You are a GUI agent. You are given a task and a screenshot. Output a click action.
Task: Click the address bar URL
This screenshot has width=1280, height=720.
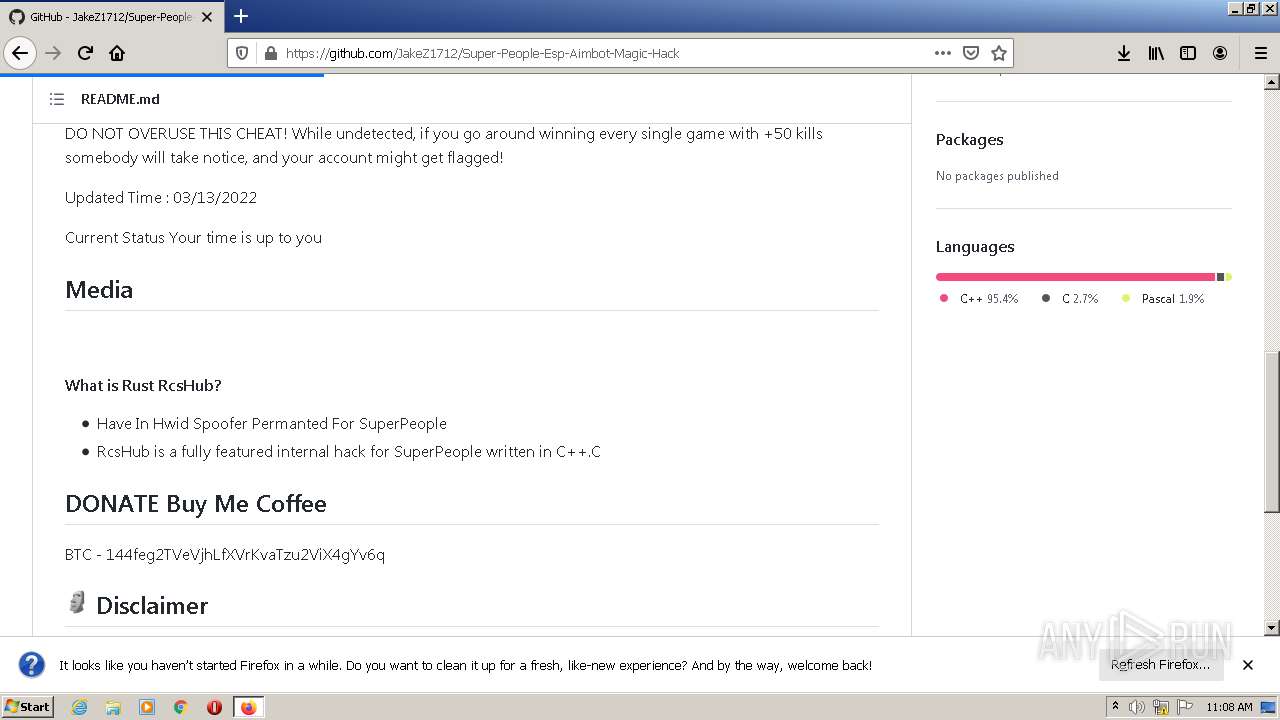(482, 53)
